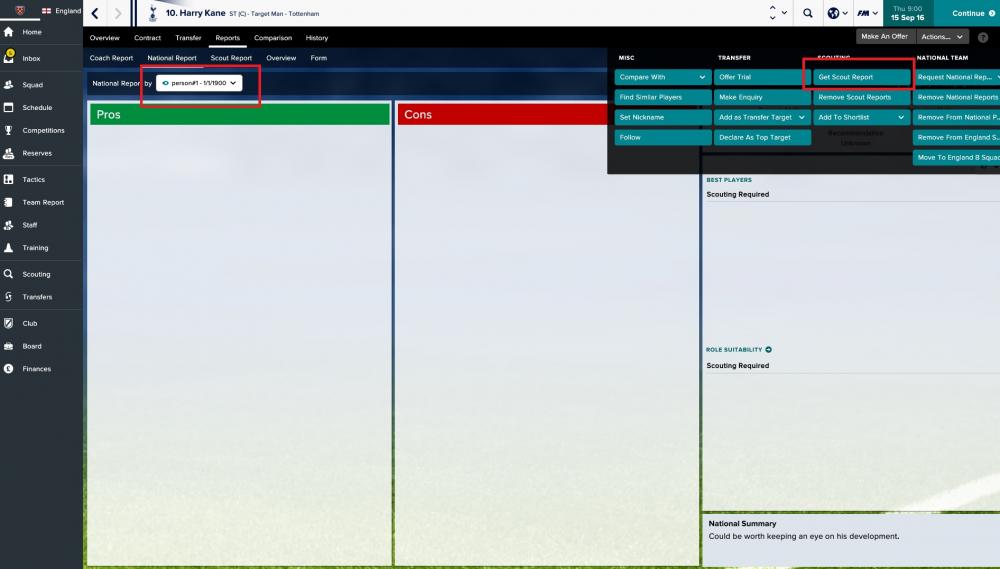Viewport: 1000px width, 569px height.
Task: Click the search magnifier in top bar
Action: click(808, 14)
